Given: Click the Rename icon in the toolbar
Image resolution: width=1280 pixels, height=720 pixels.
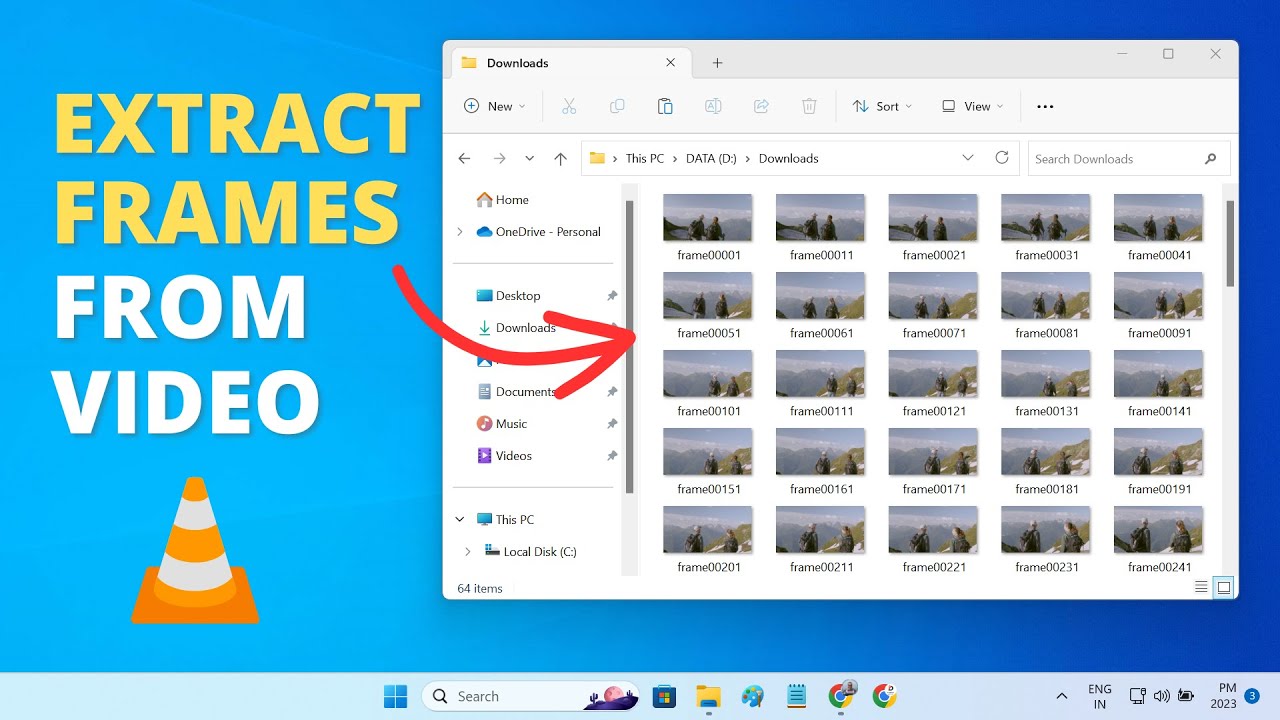Looking at the screenshot, I should (x=713, y=106).
